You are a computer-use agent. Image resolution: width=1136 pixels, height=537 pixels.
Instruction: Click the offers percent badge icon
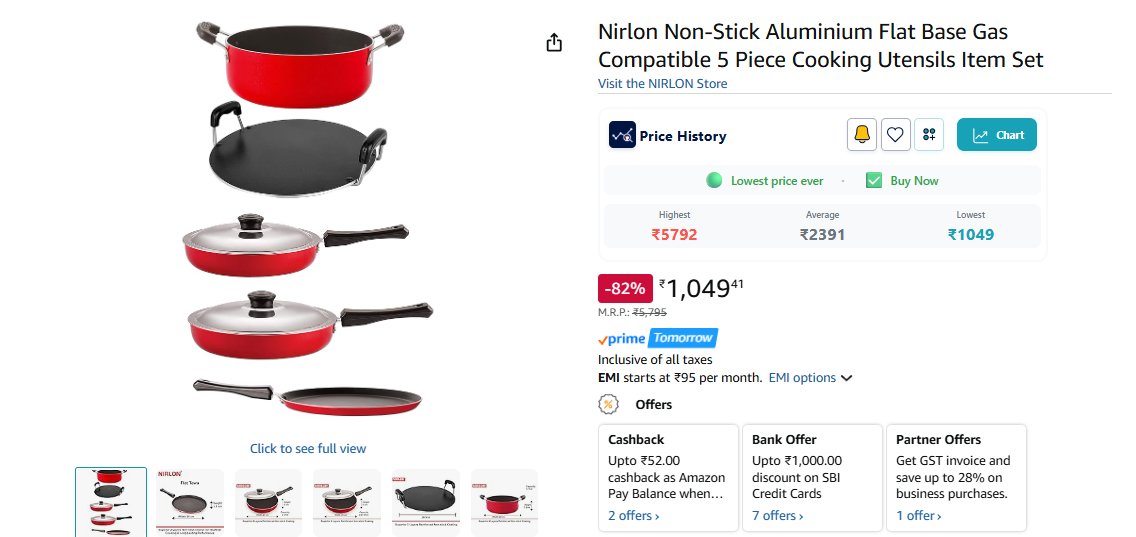point(608,405)
